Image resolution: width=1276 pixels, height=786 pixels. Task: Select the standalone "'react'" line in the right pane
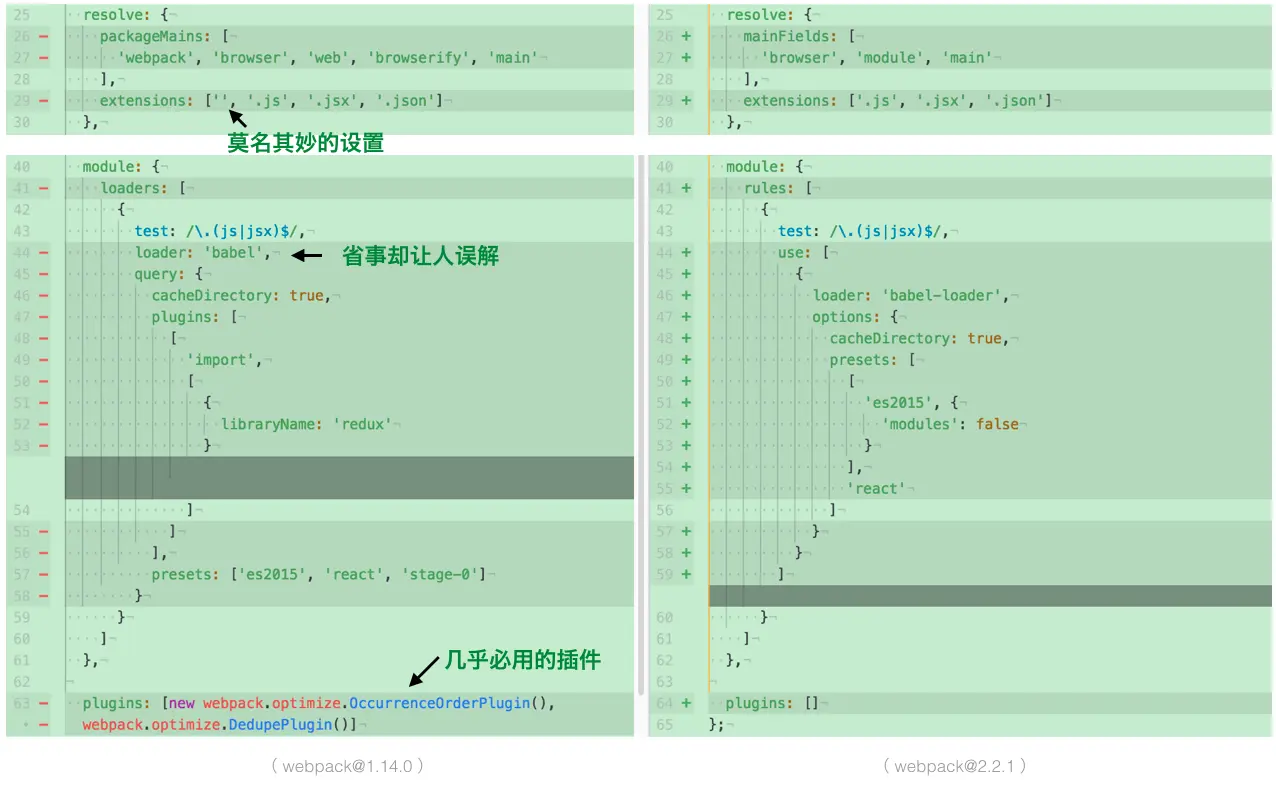click(875, 488)
